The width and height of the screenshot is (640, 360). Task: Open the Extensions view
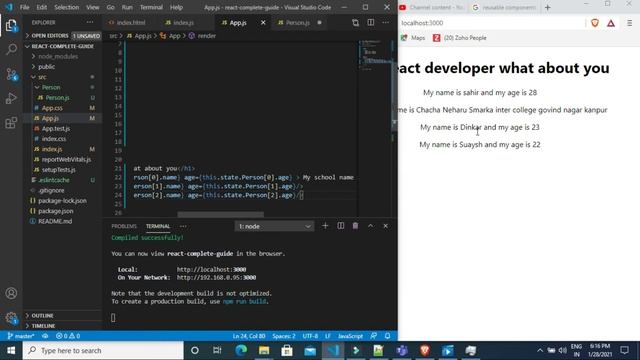(11, 122)
